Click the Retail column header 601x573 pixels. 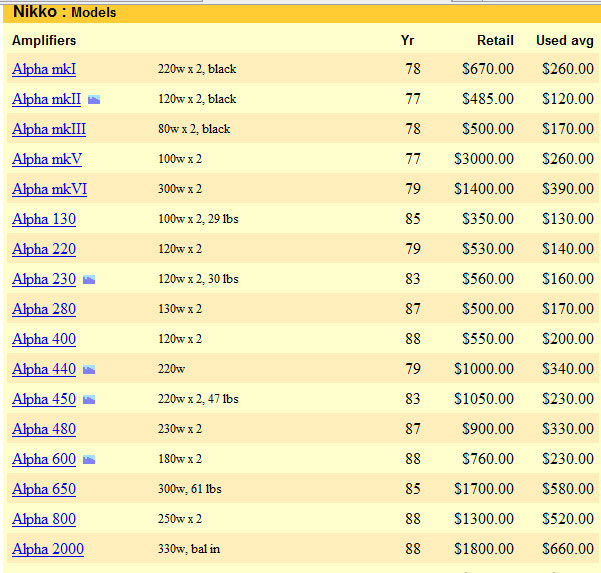coord(495,40)
